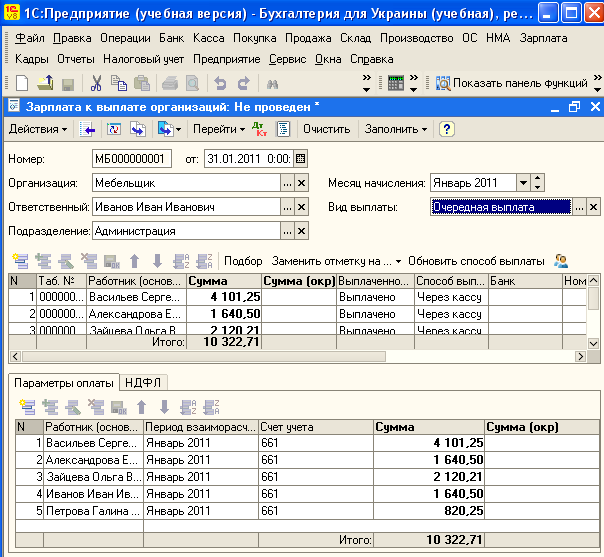Open the Производство menu
The height and width of the screenshot is (557, 604).
click(416, 38)
